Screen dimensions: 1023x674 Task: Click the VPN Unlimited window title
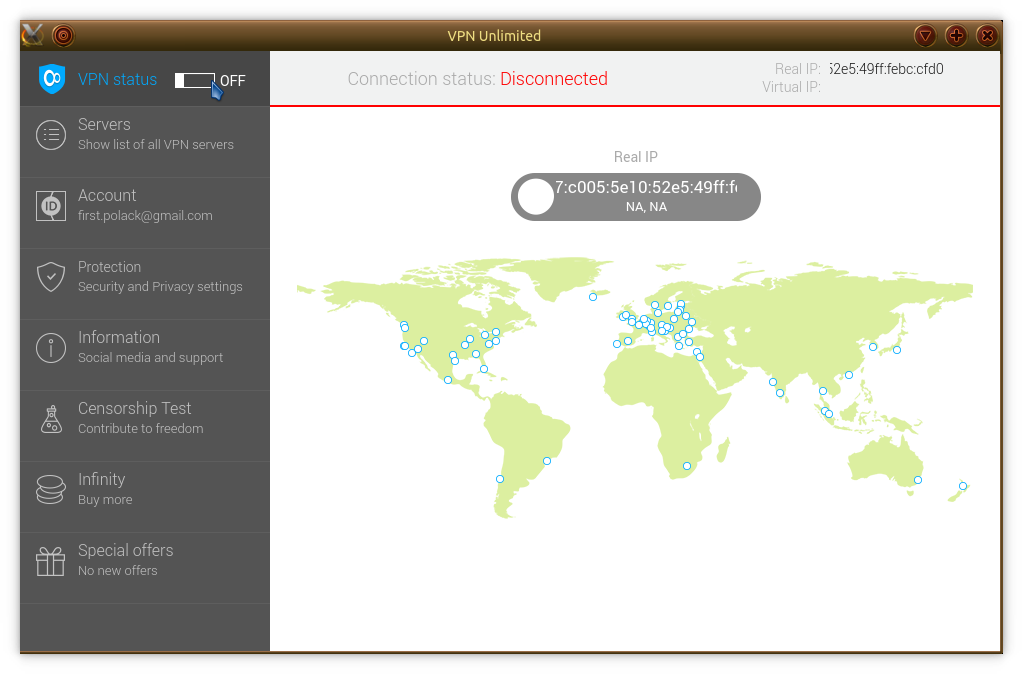495,36
